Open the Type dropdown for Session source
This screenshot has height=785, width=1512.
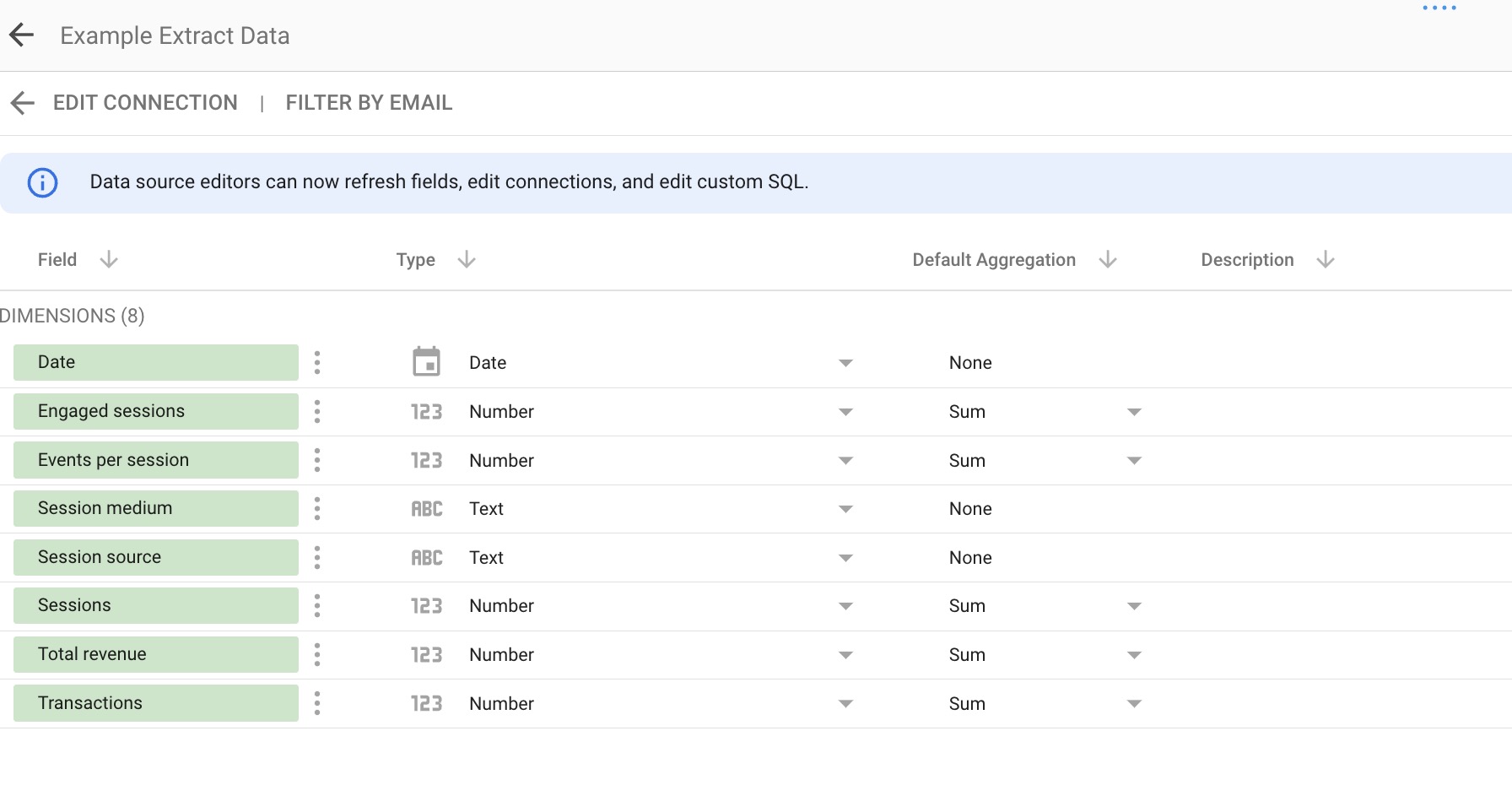point(845,558)
